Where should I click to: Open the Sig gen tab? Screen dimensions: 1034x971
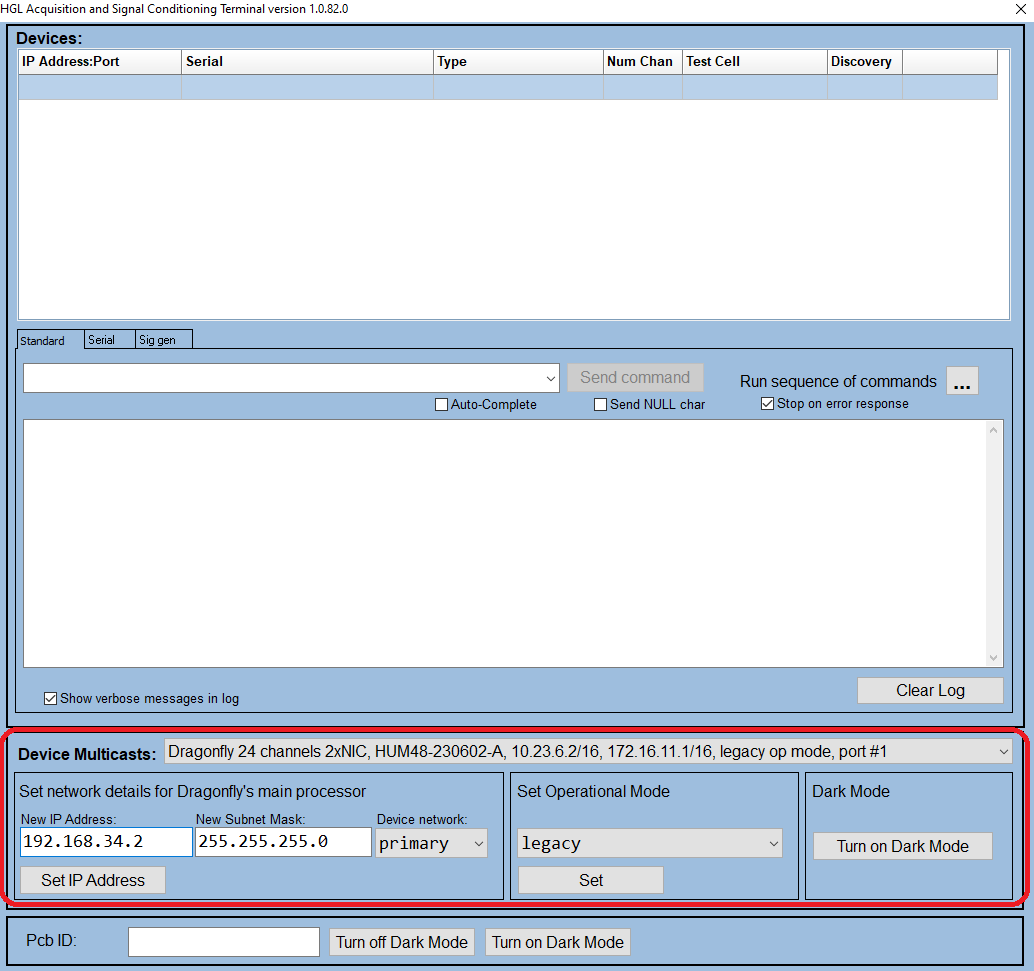point(164,339)
